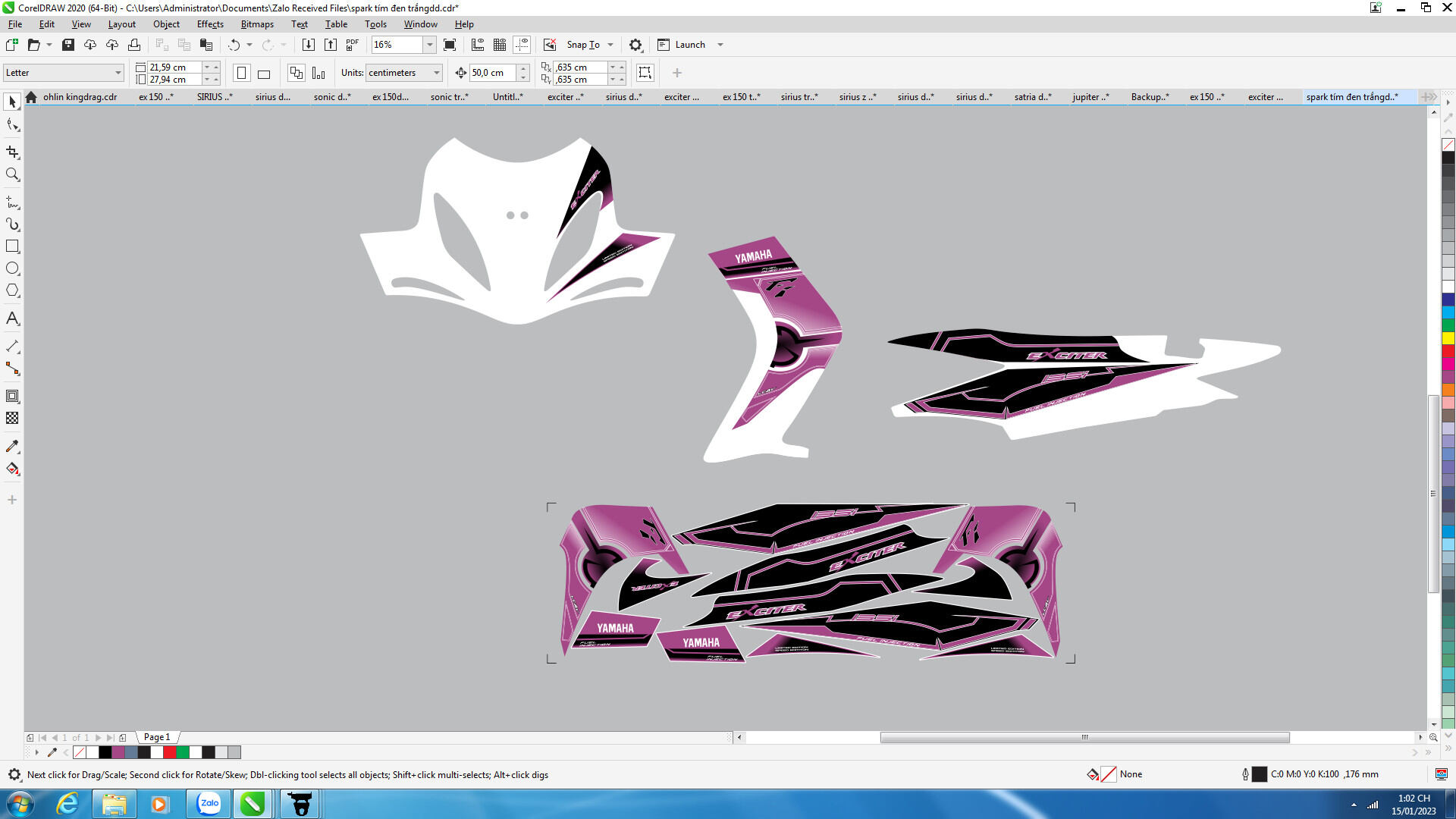Select the Drop Shadow tool
Screen dimensions: 1456x819
pyautogui.click(x=12, y=396)
